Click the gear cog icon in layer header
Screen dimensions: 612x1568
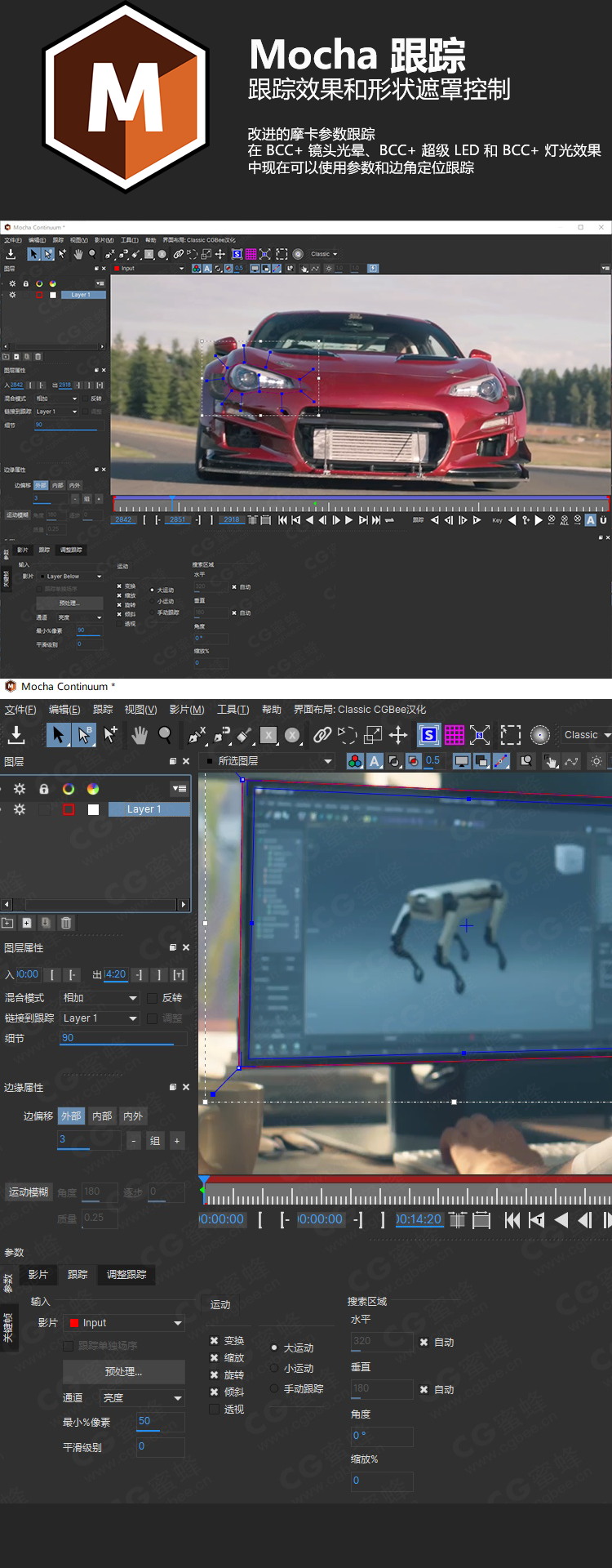pyautogui.click(x=20, y=789)
